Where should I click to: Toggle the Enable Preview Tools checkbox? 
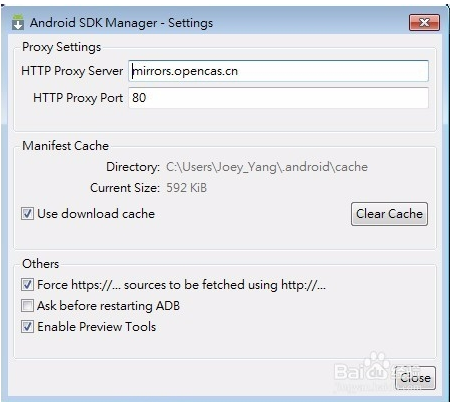(27, 326)
